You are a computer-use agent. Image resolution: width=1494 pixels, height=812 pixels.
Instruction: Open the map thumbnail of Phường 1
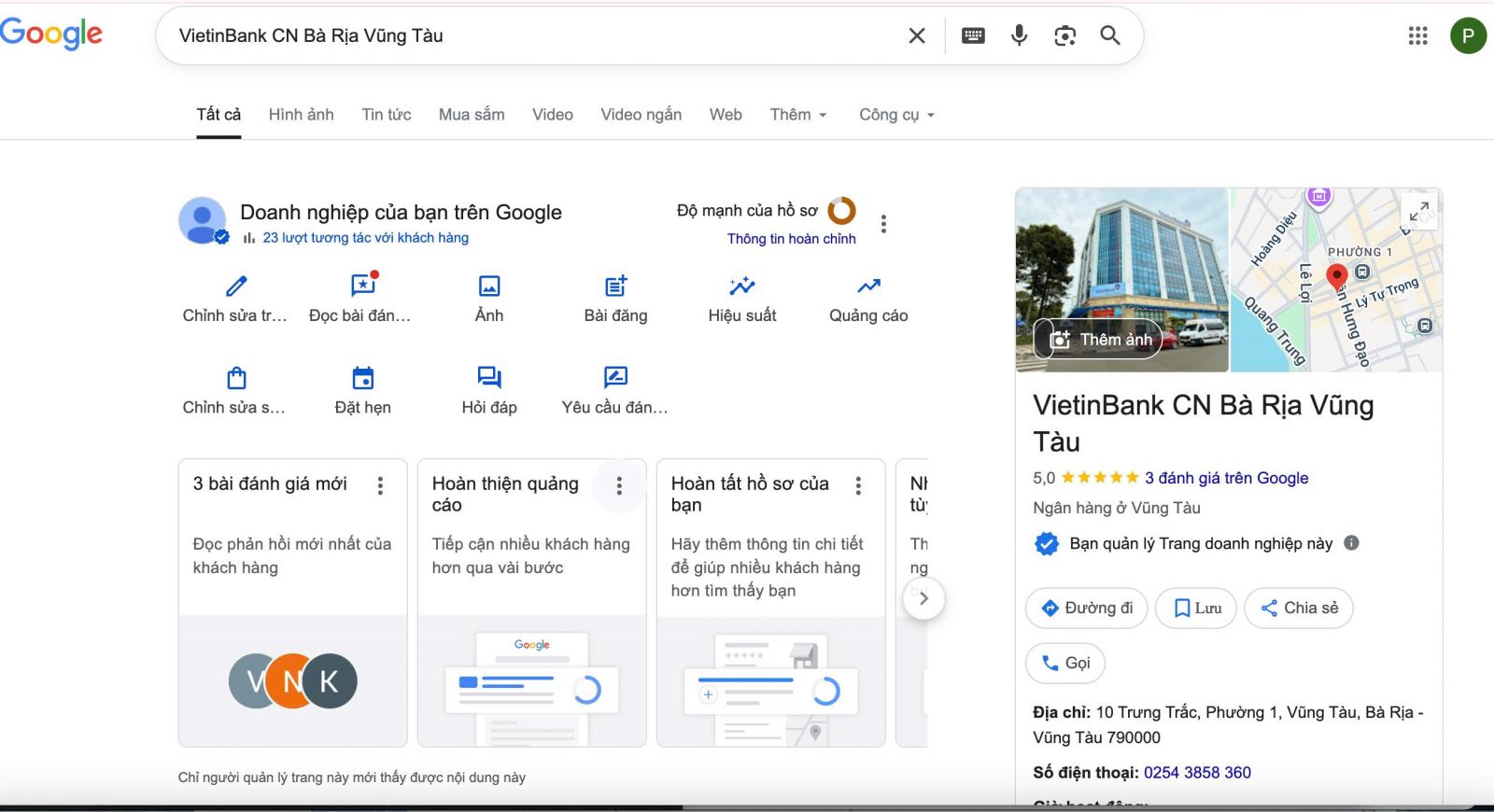point(1336,280)
